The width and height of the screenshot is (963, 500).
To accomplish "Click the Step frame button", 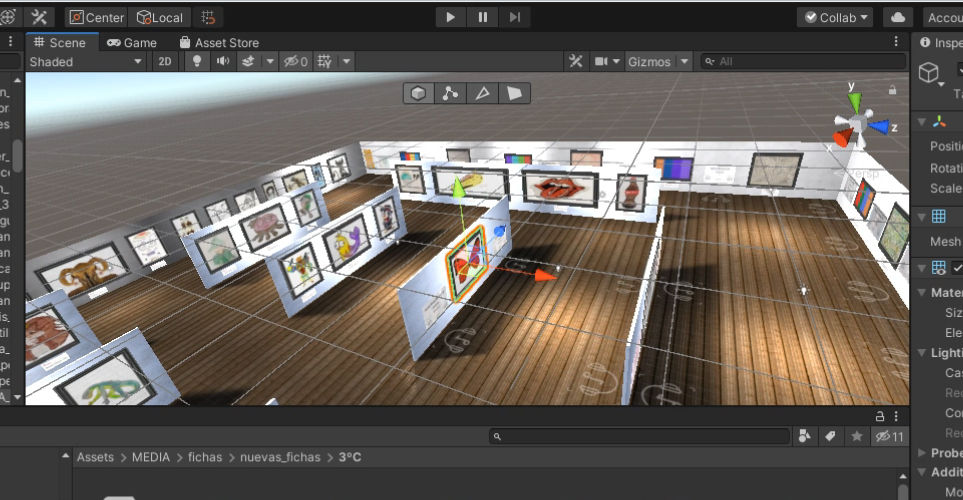I will pos(515,17).
